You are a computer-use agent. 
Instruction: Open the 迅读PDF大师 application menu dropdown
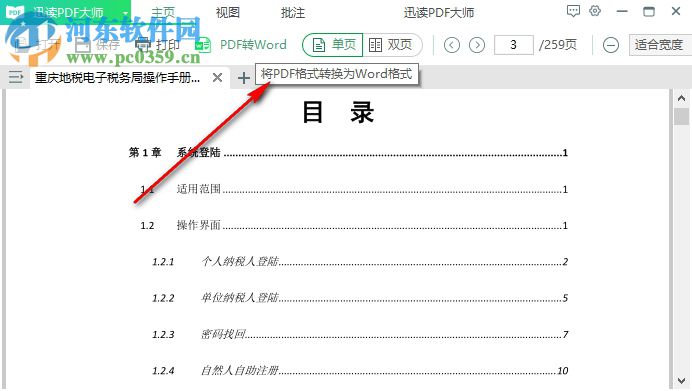point(125,13)
